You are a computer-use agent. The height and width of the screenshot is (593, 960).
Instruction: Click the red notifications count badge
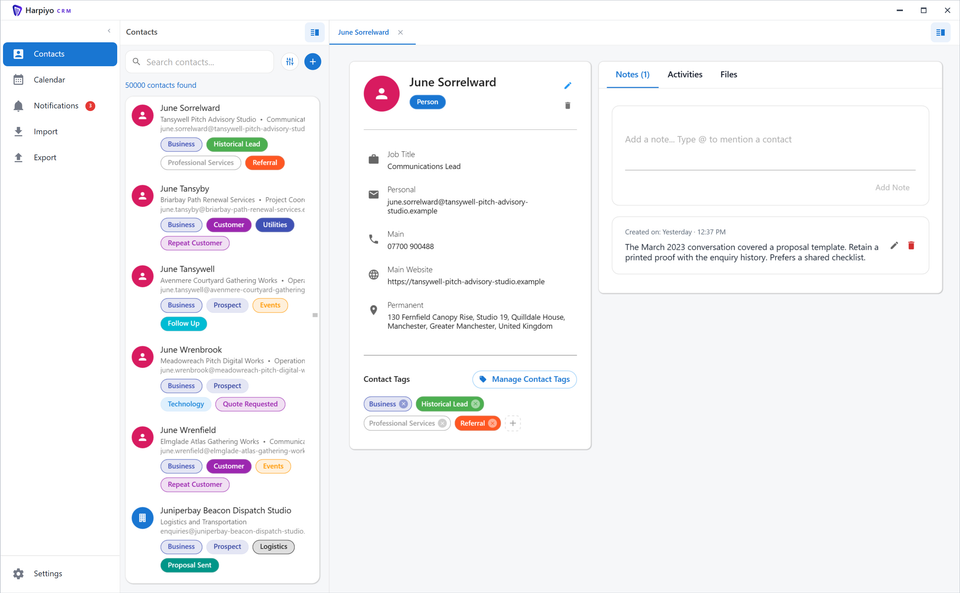pos(90,106)
